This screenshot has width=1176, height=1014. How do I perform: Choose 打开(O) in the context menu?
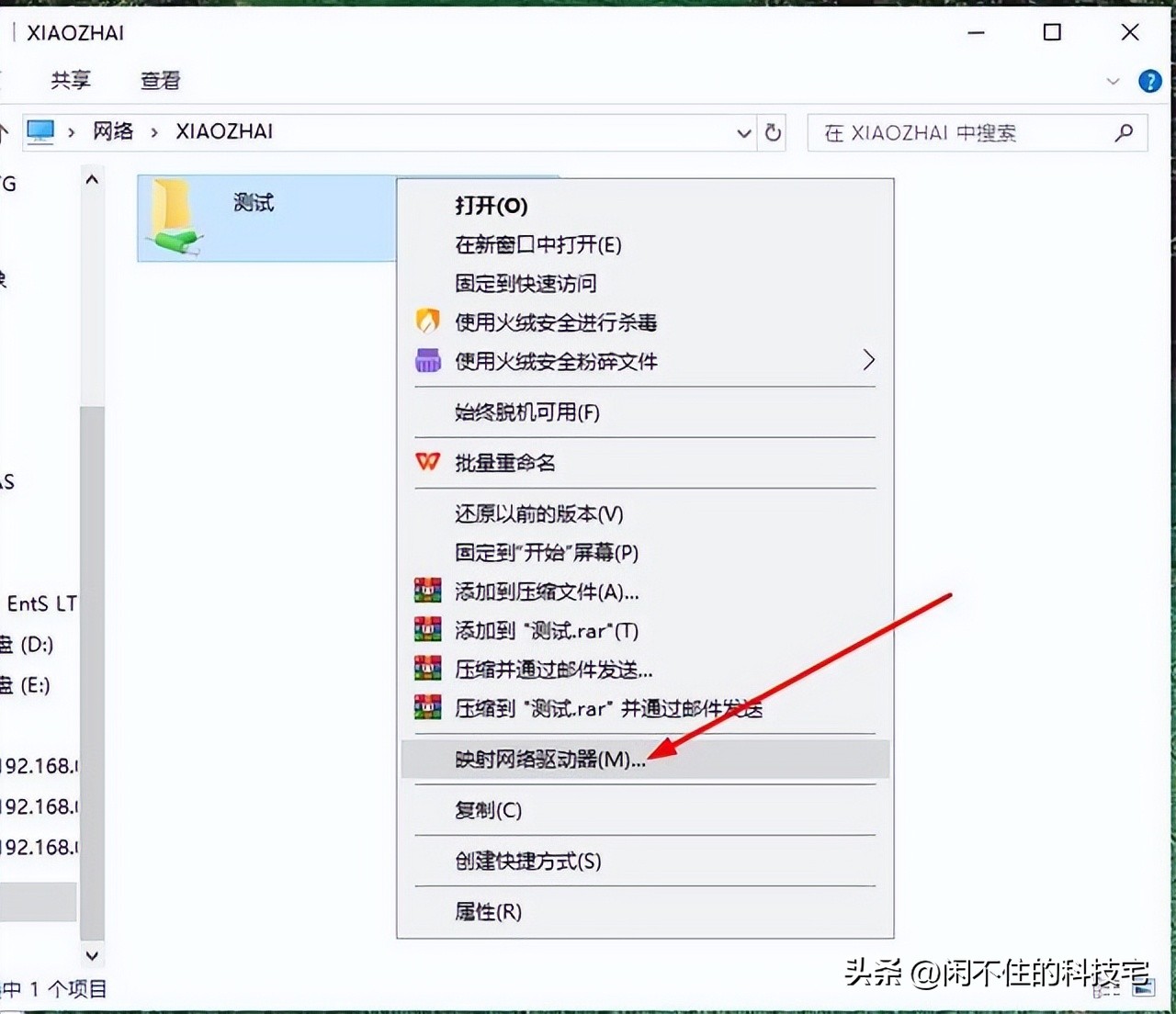click(x=490, y=207)
